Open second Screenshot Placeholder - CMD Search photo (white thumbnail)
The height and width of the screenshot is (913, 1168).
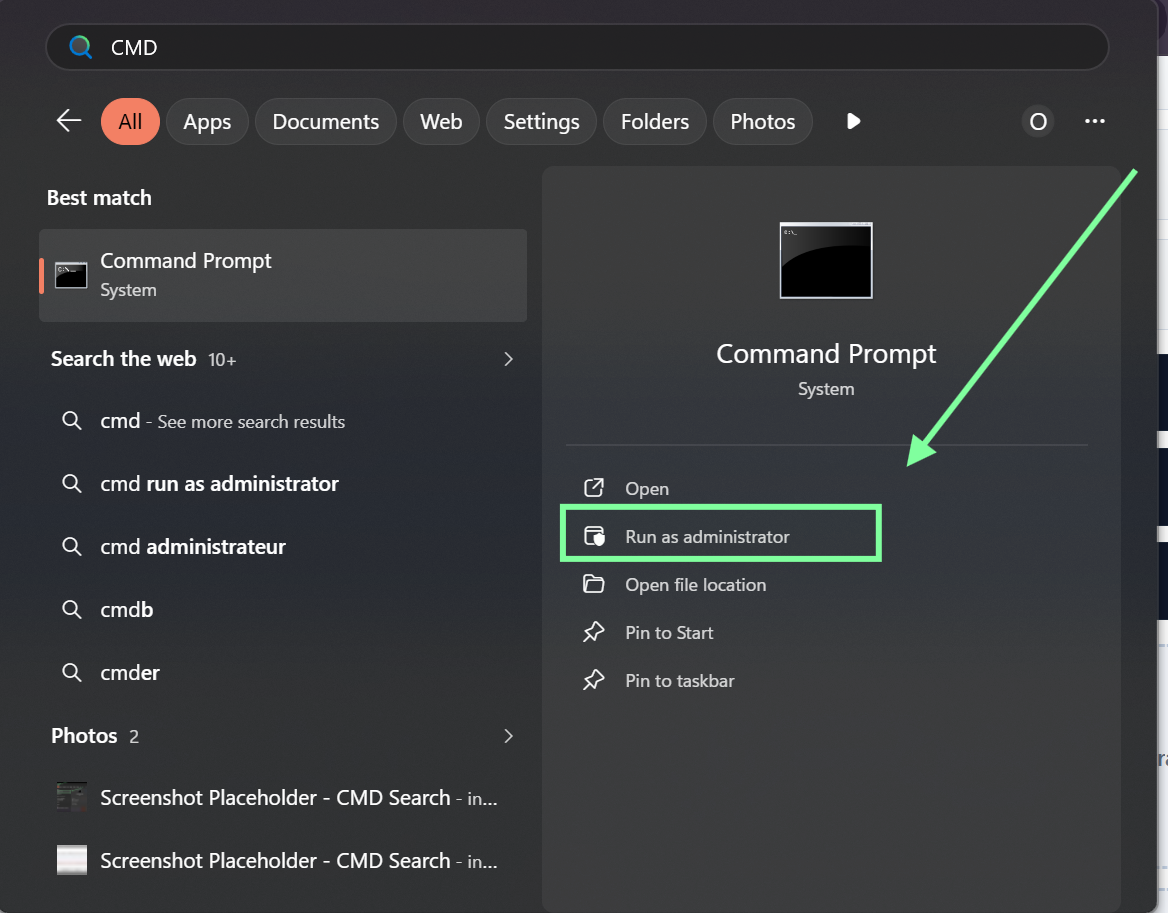coord(283,860)
